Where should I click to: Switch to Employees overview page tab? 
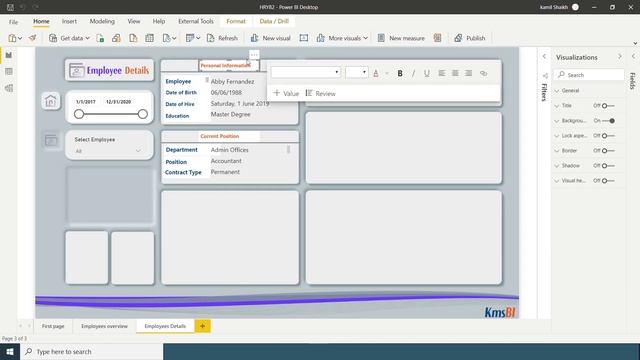click(x=104, y=326)
